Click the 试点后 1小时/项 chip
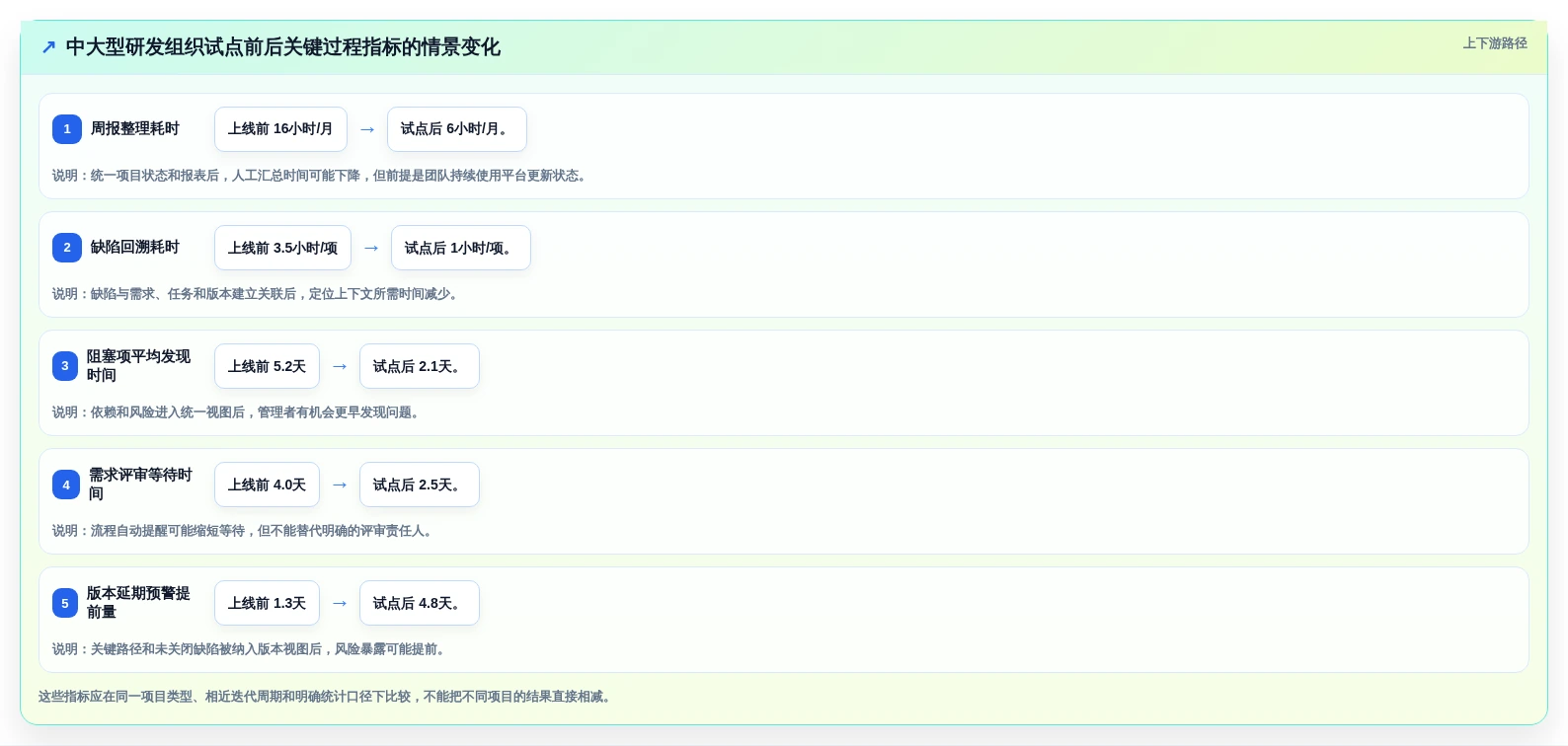Screen dimensions: 1568x746 [x=461, y=248]
